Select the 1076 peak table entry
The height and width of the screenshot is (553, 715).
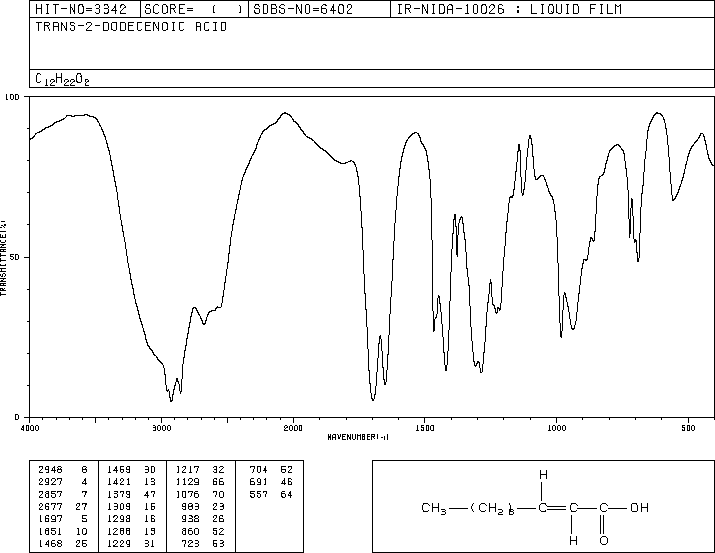click(200, 495)
